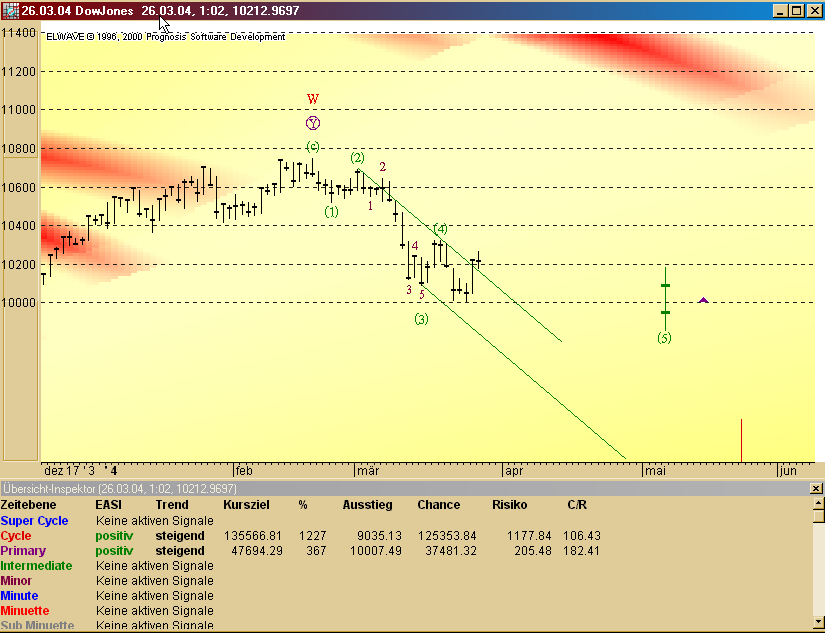The width and height of the screenshot is (825, 633).
Task: Close the Übersicht-Inspektor panel
Action: pyautogui.click(x=816, y=489)
